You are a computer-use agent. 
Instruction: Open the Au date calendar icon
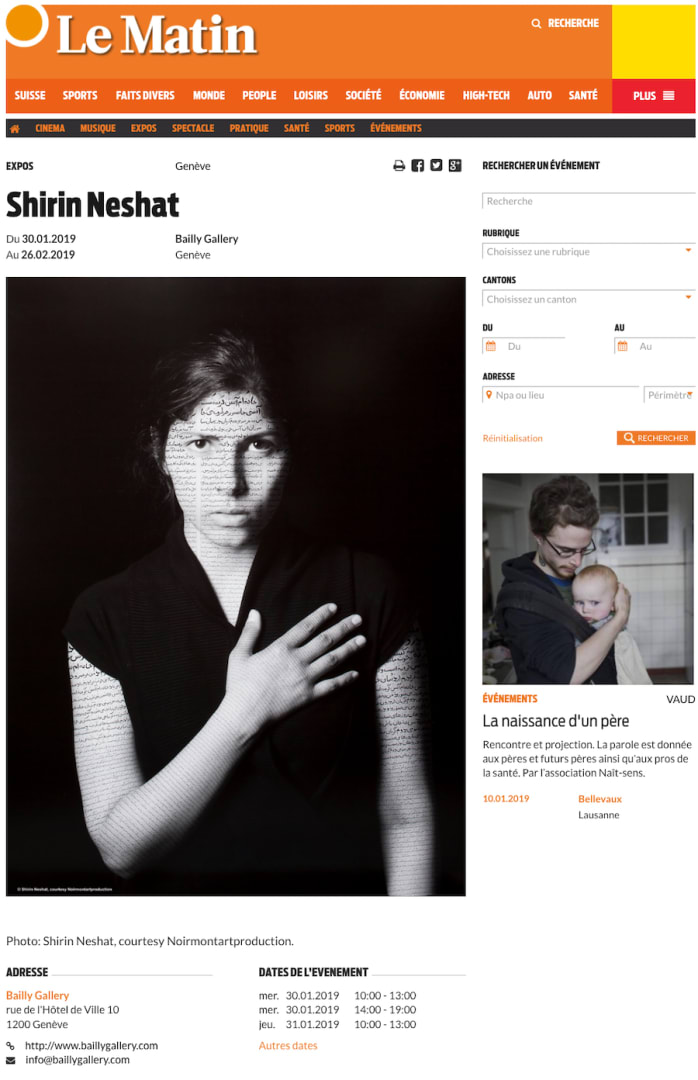(x=622, y=346)
